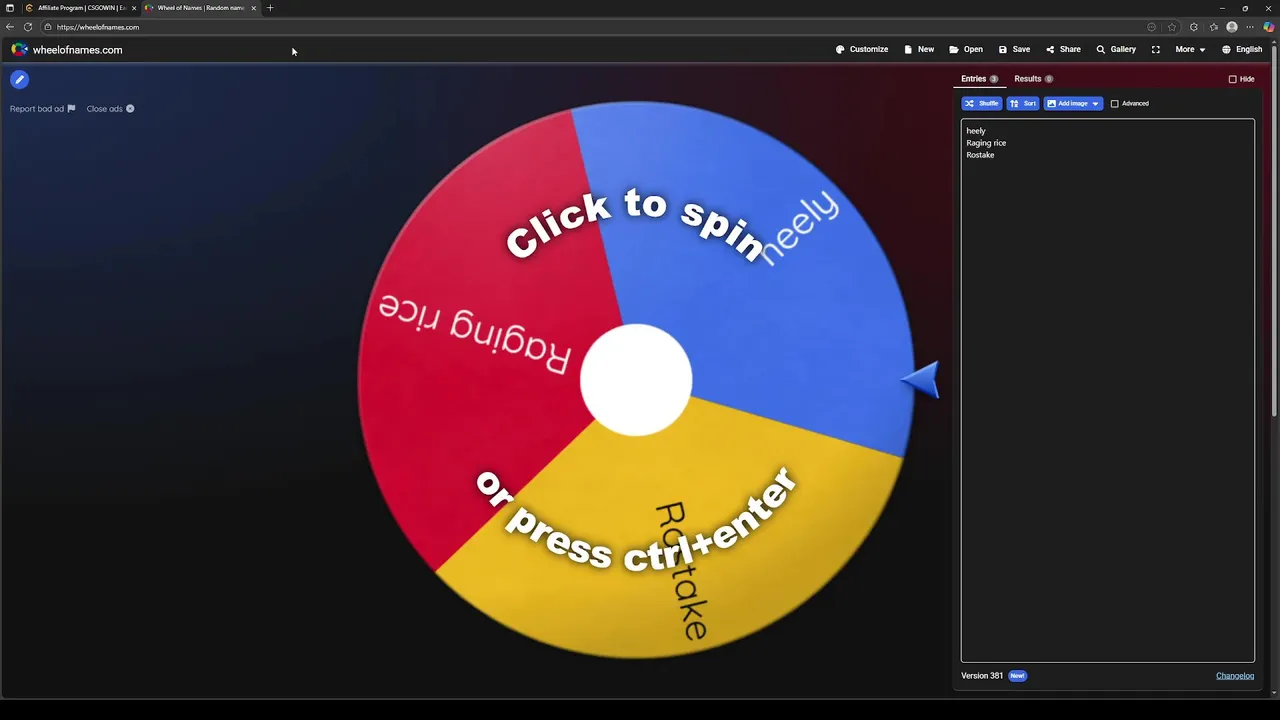Open a saved wheel via Open
The height and width of the screenshot is (720, 1280).
click(966, 49)
